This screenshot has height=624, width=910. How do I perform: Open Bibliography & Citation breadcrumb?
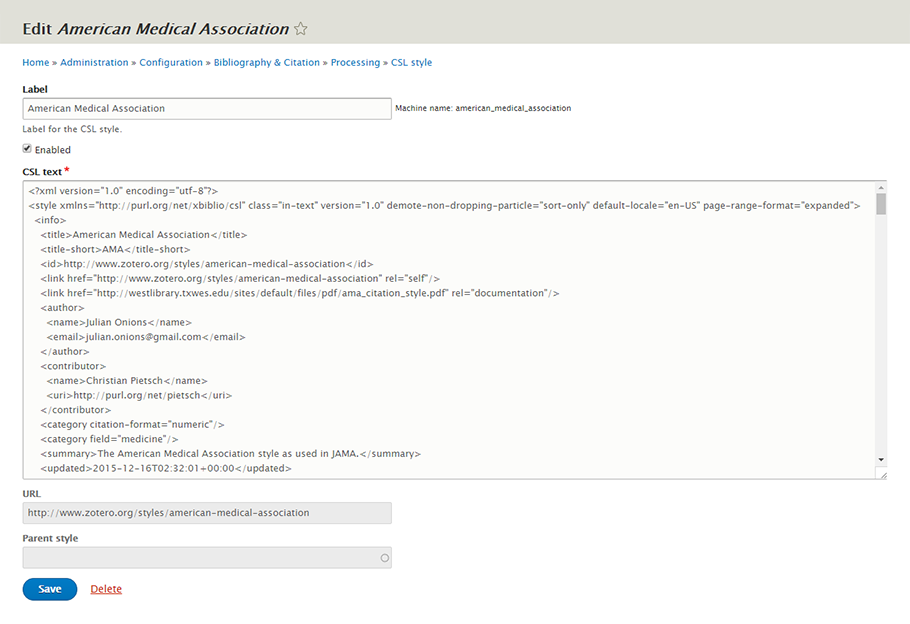266,62
